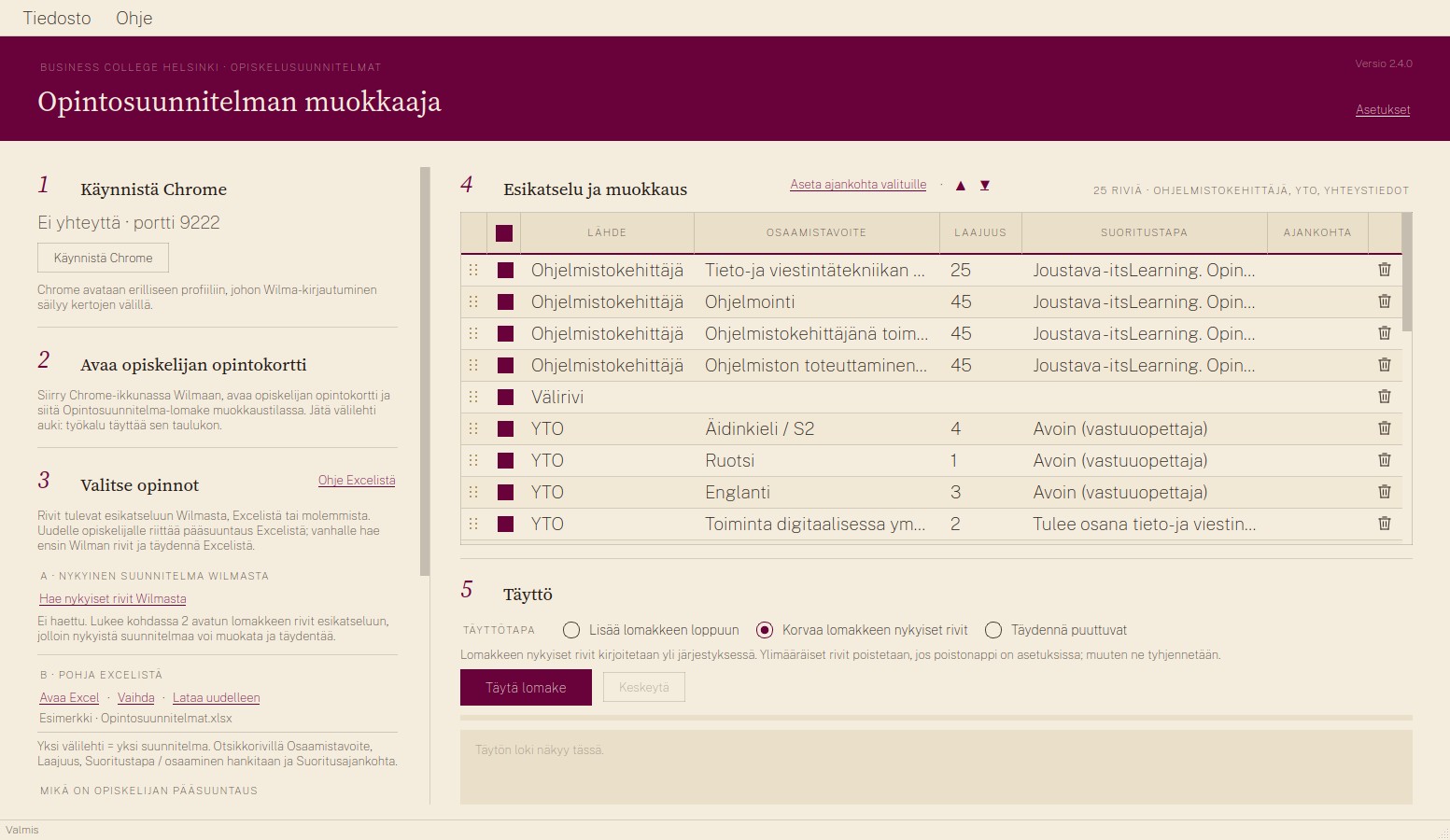1450x840 pixels.
Task: Uncheck the Ohjelmointi row checkbox
Action: [x=506, y=302]
